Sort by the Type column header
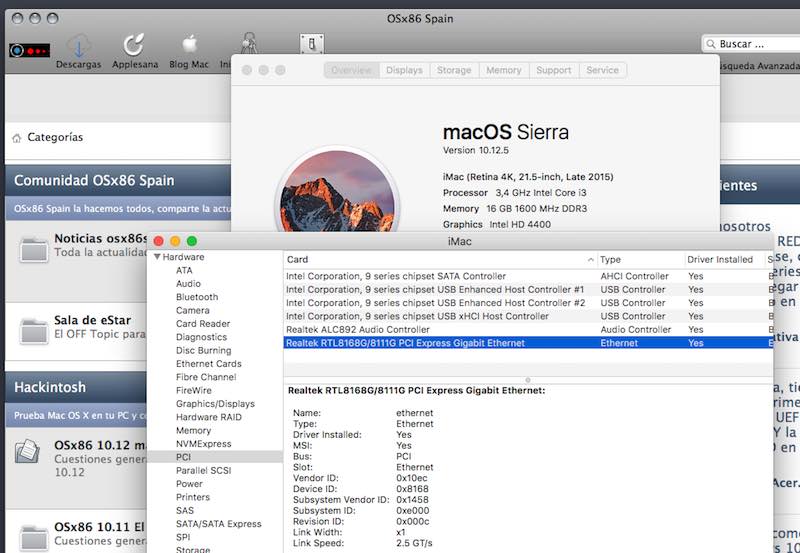 (x=640, y=259)
